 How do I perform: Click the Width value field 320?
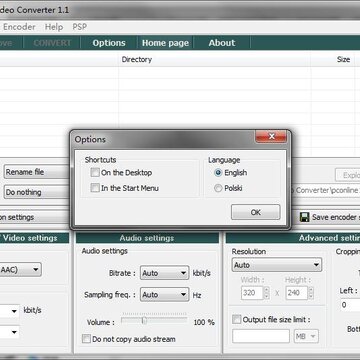click(252, 293)
